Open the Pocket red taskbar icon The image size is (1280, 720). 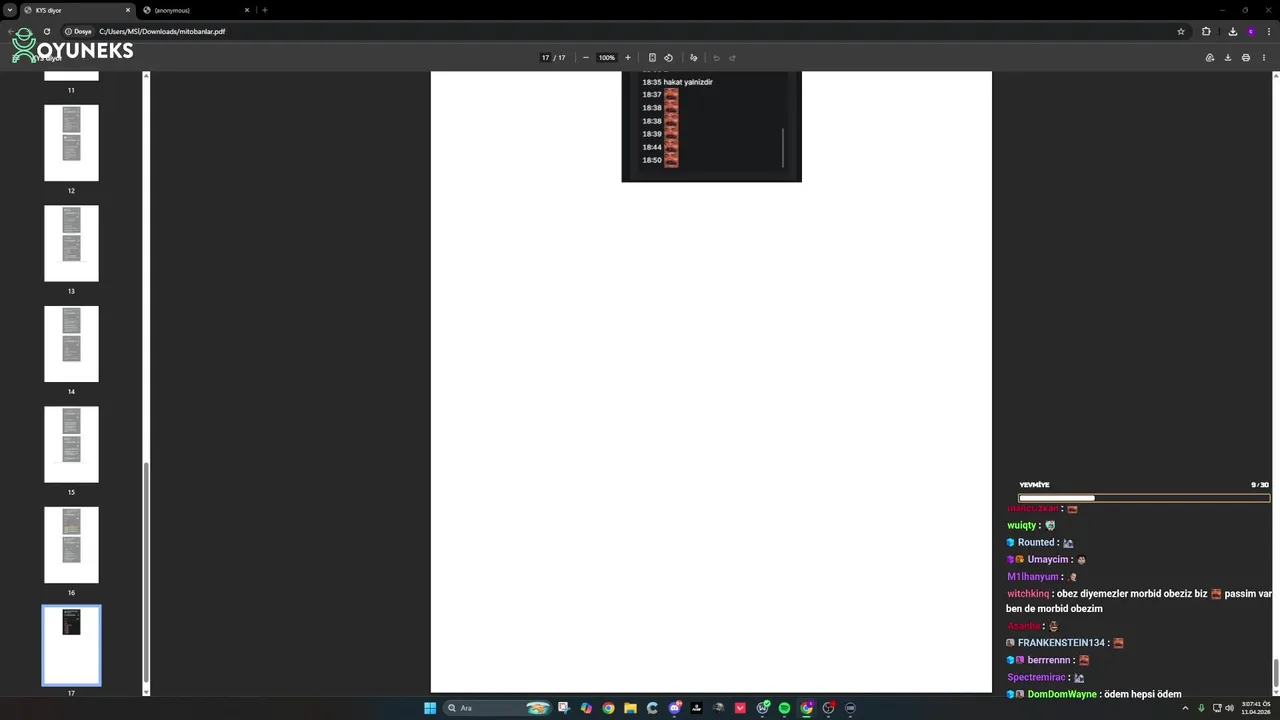coord(740,708)
